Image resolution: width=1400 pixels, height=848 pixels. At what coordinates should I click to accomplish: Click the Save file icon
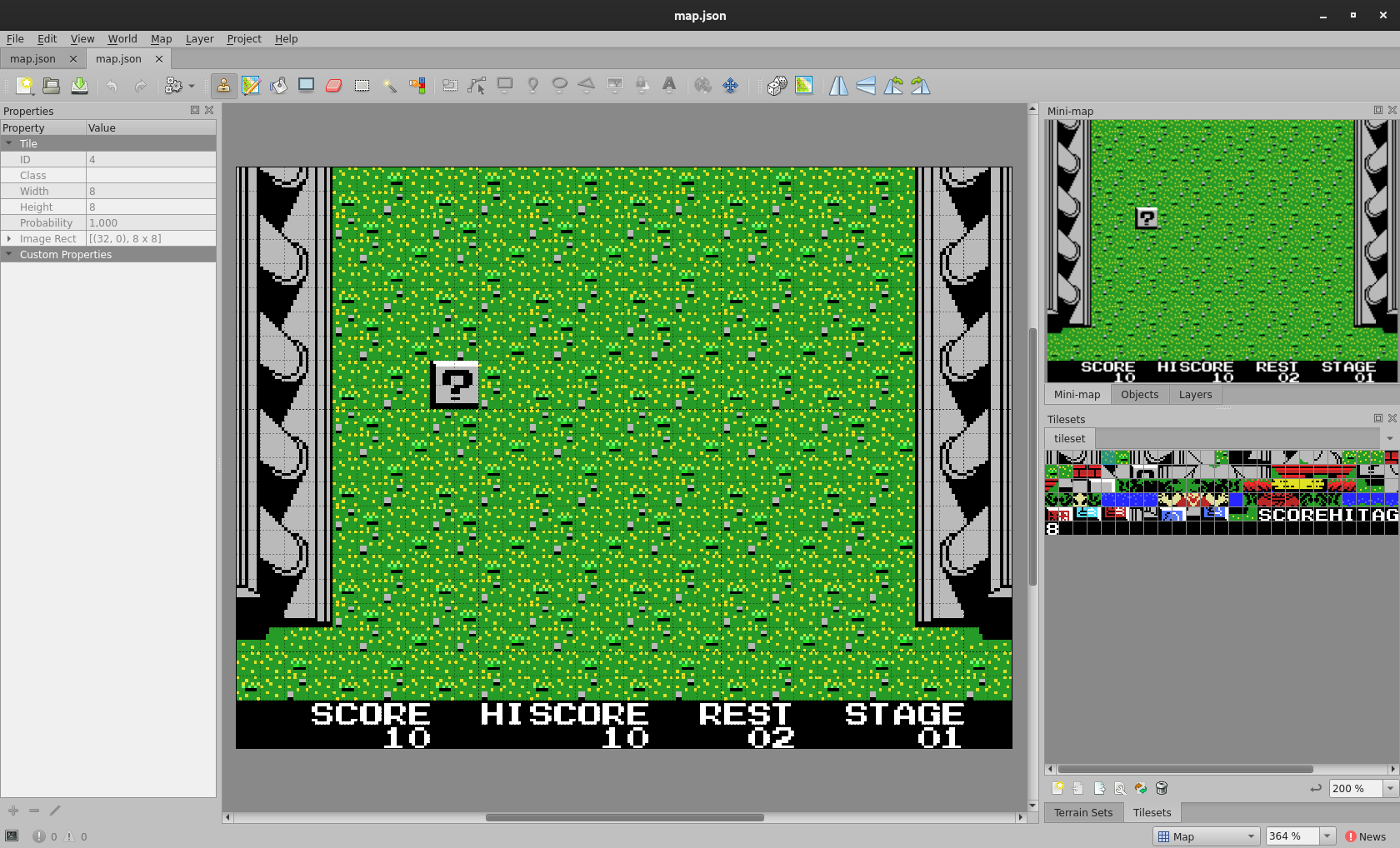coord(79,85)
